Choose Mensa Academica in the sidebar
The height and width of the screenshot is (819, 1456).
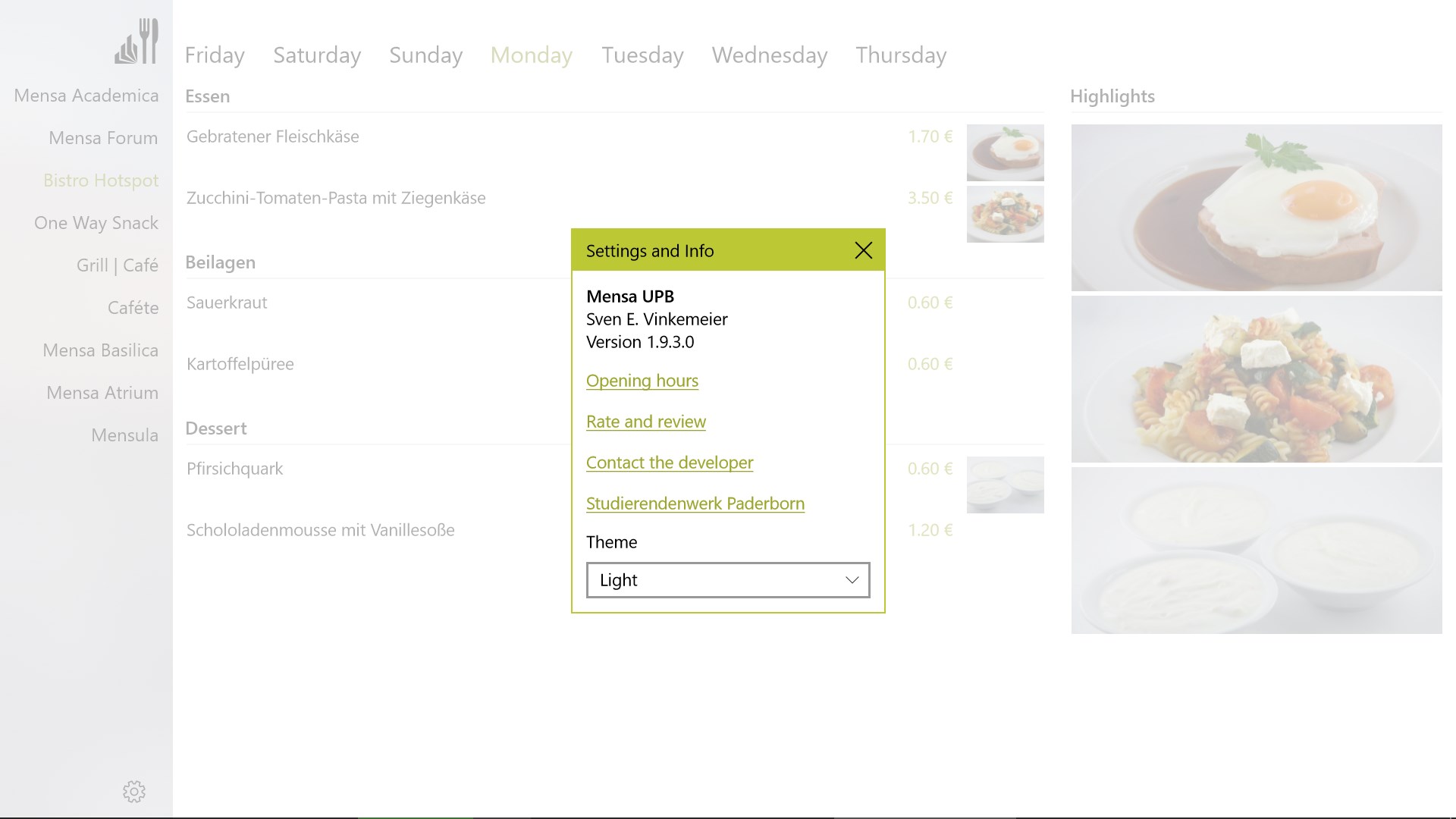click(86, 96)
